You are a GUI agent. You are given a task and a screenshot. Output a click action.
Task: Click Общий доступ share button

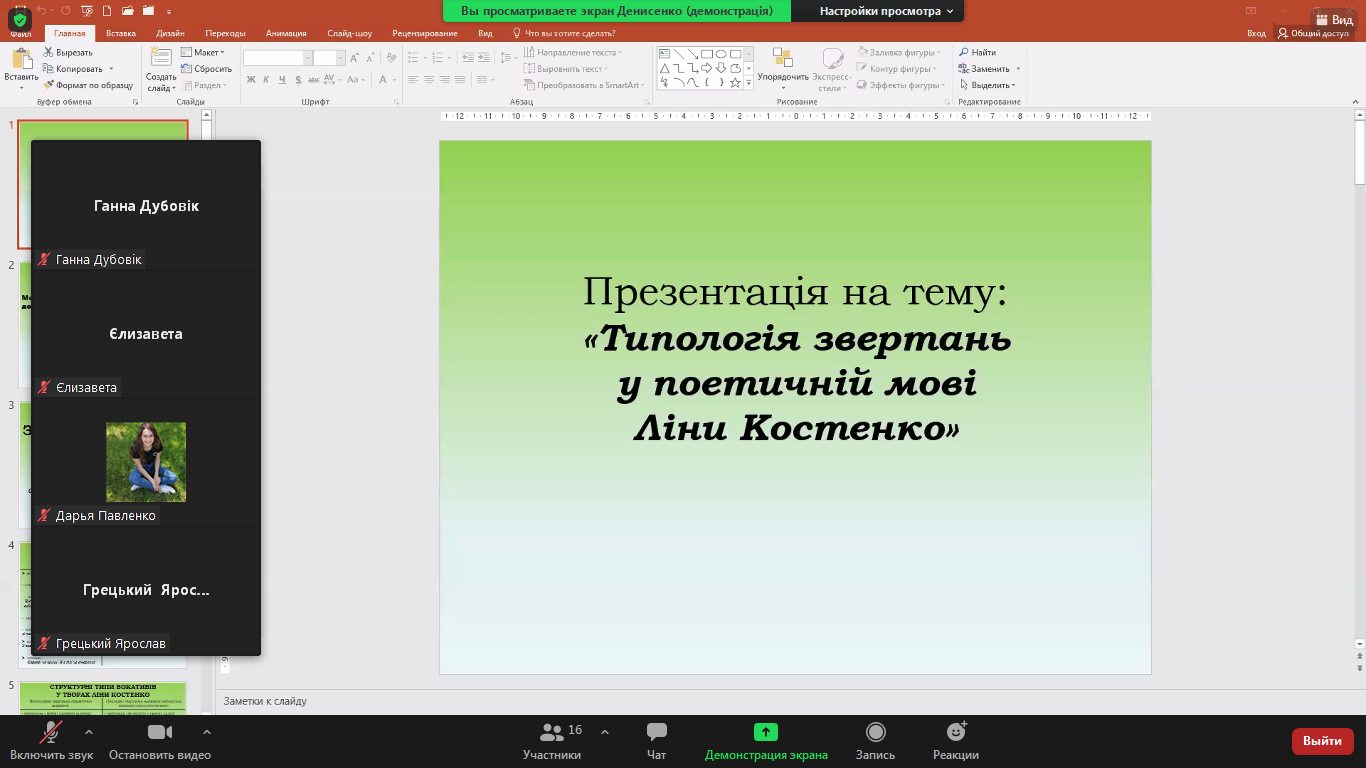[x=1313, y=33]
